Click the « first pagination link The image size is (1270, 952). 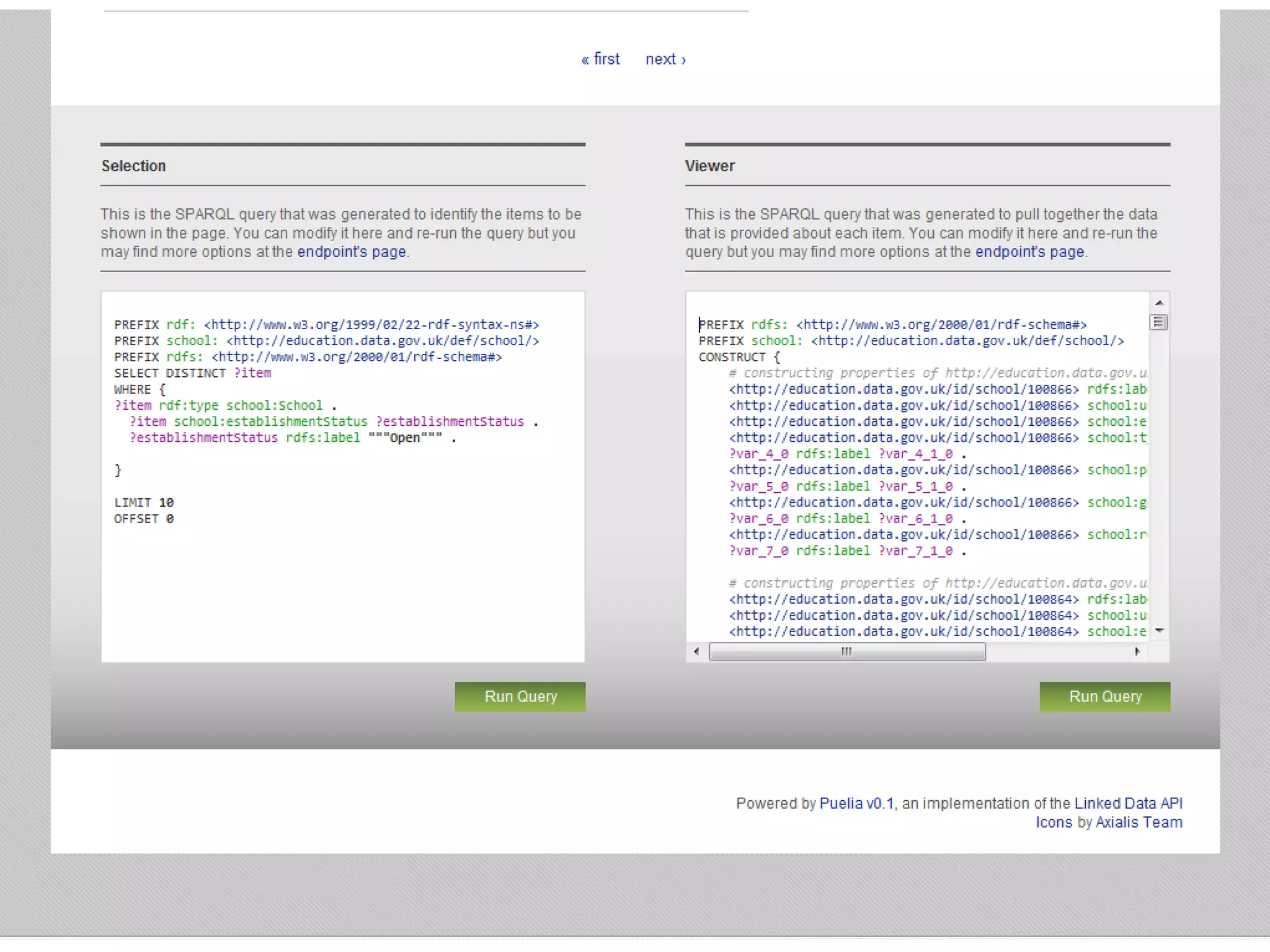tap(600, 59)
